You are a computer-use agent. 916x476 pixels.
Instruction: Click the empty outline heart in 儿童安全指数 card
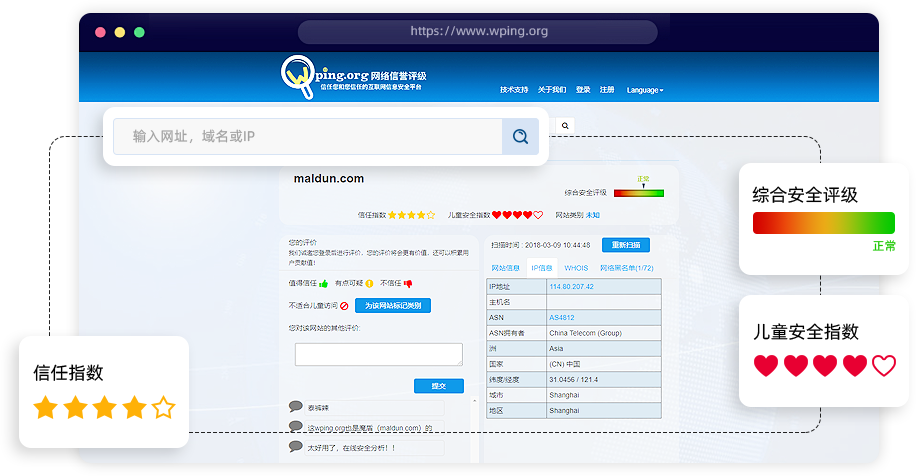tap(884, 366)
